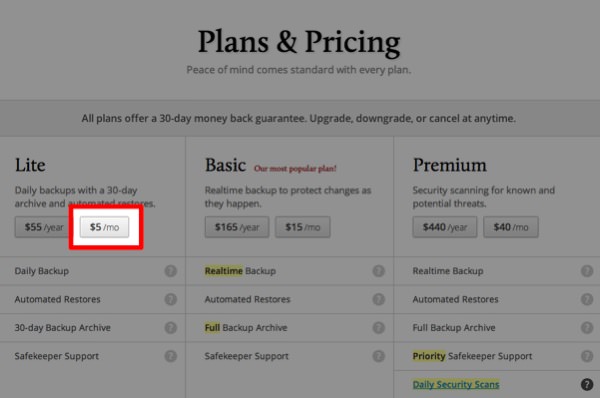Choose the Lite $5/mo plan
Screen dimensions: 600x398
104,227
